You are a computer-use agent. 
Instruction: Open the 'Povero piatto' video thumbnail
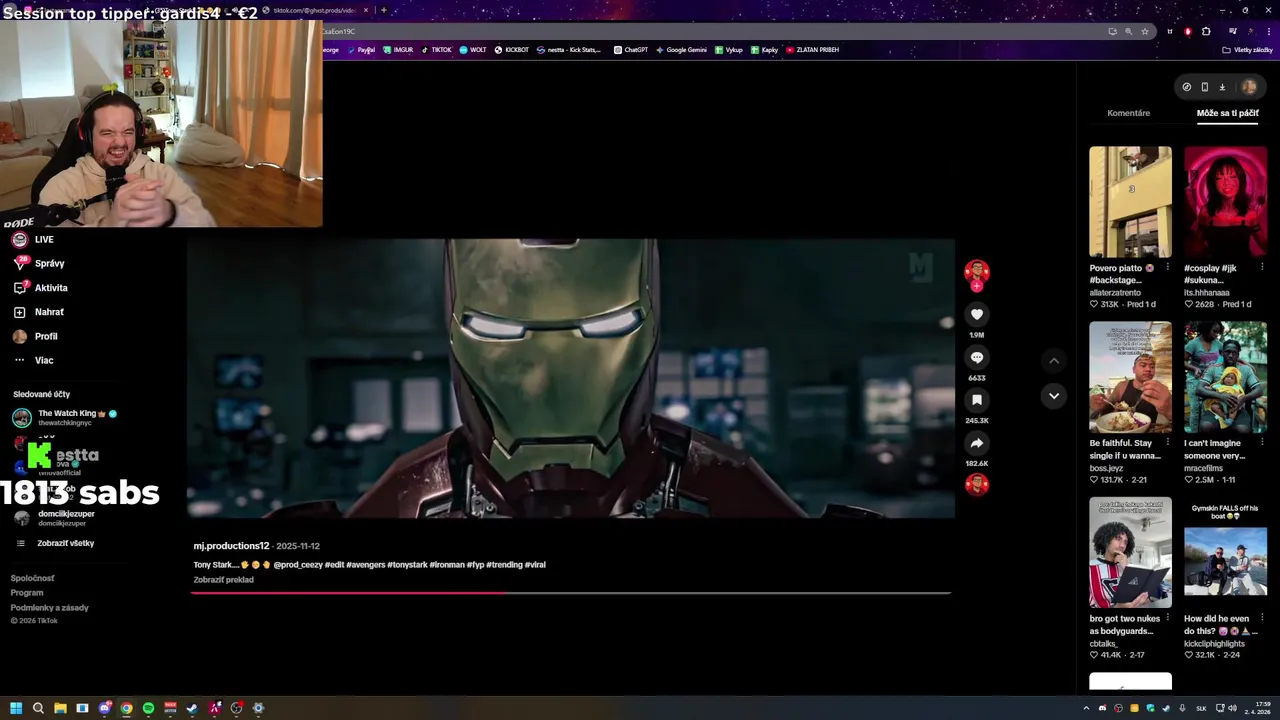(1130, 202)
